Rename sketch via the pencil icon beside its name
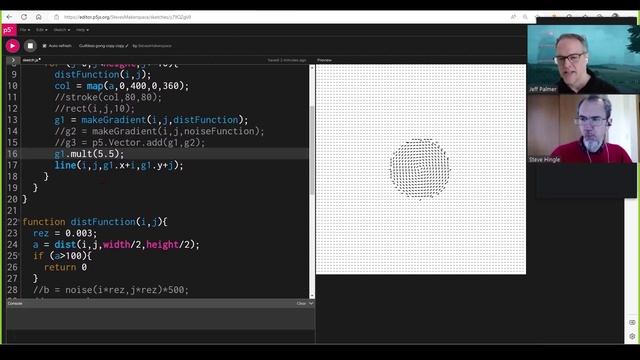This screenshot has height=360, width=640. (127, 46)
